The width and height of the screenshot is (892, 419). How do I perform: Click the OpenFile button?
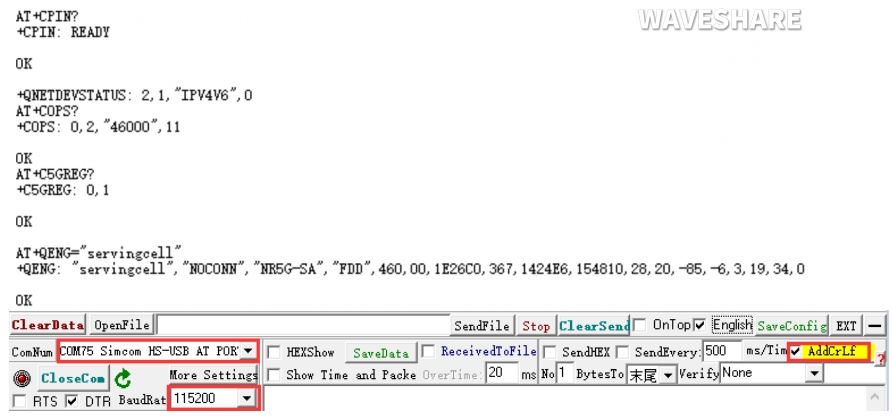pos(122,326)
